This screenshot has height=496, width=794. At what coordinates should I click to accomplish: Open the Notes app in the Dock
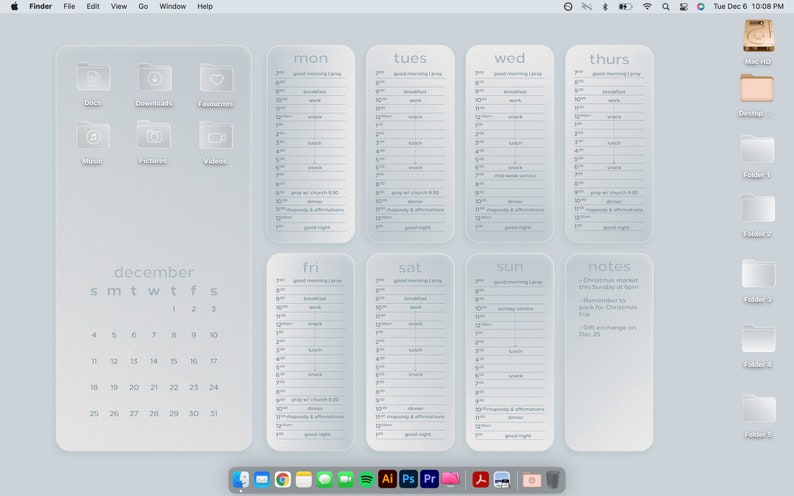click(304, 479)
